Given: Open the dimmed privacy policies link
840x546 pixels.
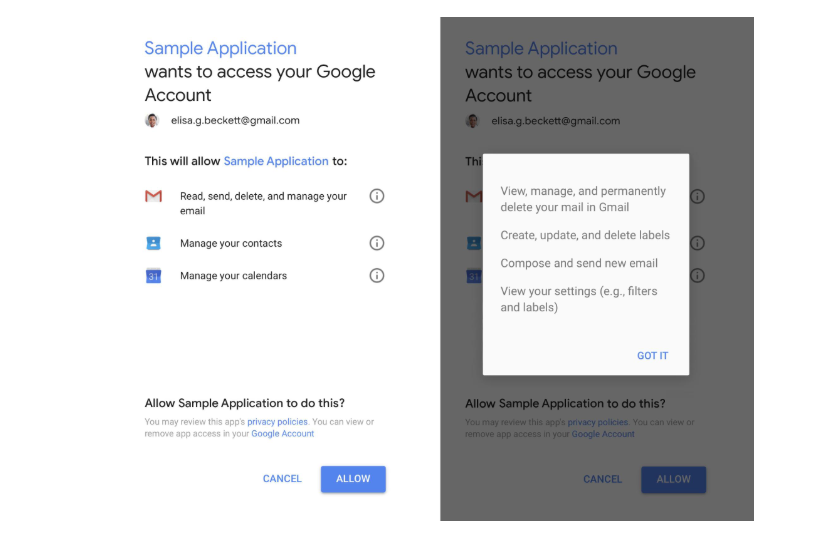Looking at the screenshot, I should pos(597,422).
